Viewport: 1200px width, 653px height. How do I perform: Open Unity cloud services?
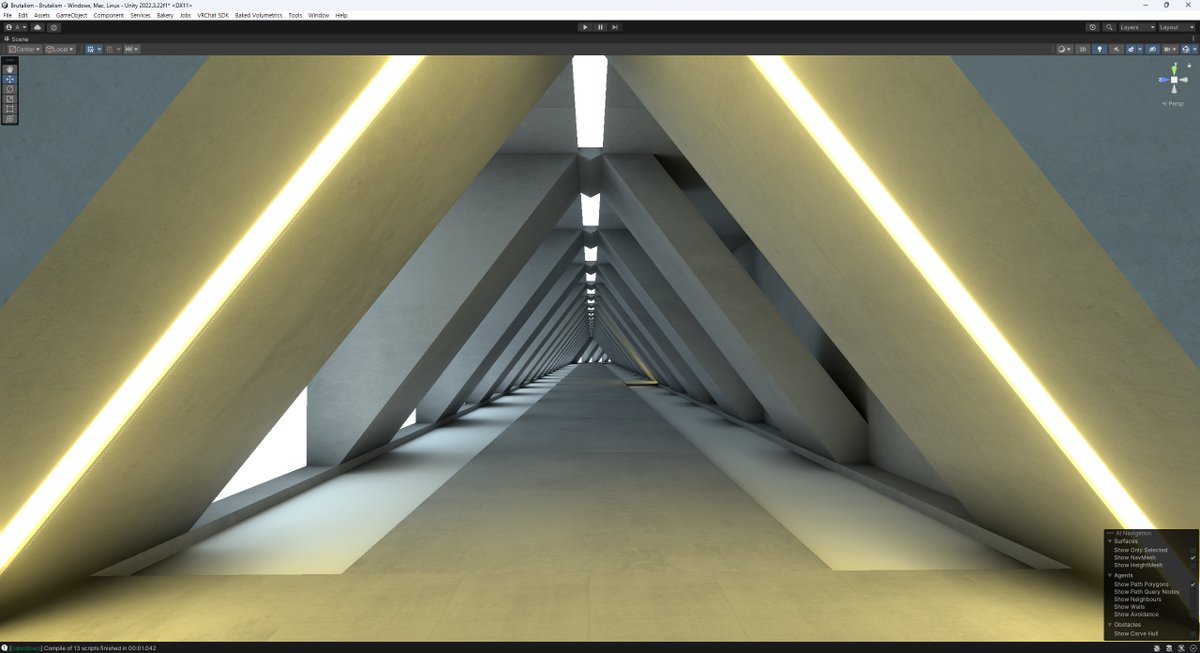click(x=38, y=27)
